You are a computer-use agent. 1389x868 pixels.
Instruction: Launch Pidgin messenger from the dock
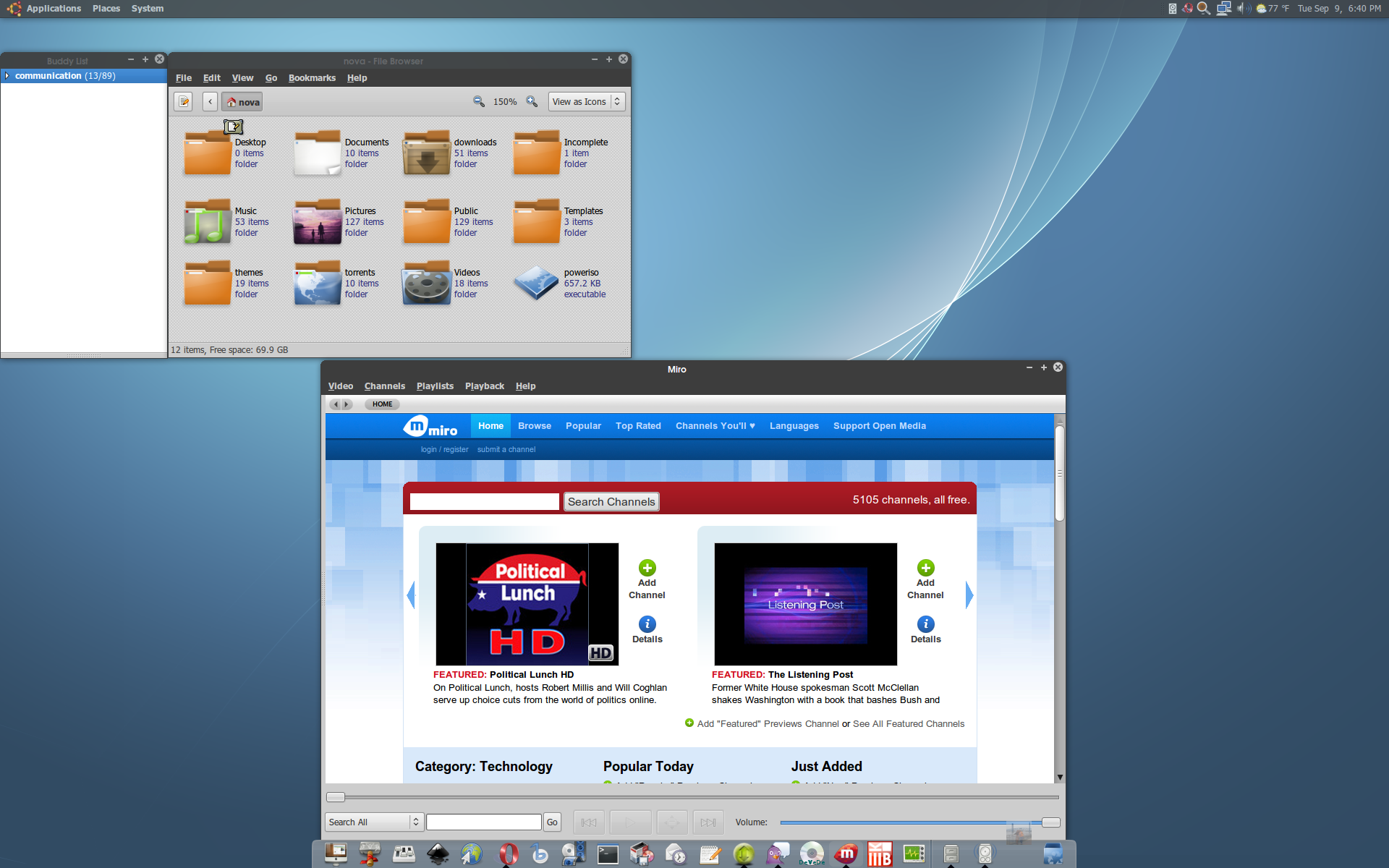[778, 854]
